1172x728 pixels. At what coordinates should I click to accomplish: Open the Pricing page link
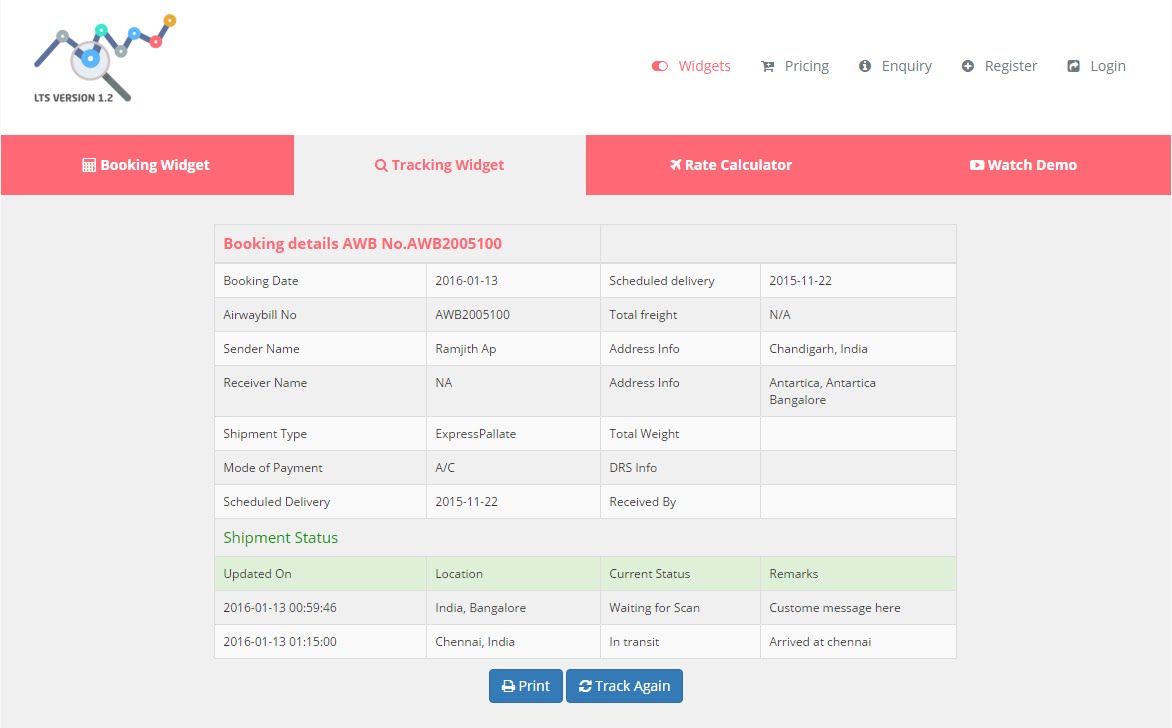[806, 66]
